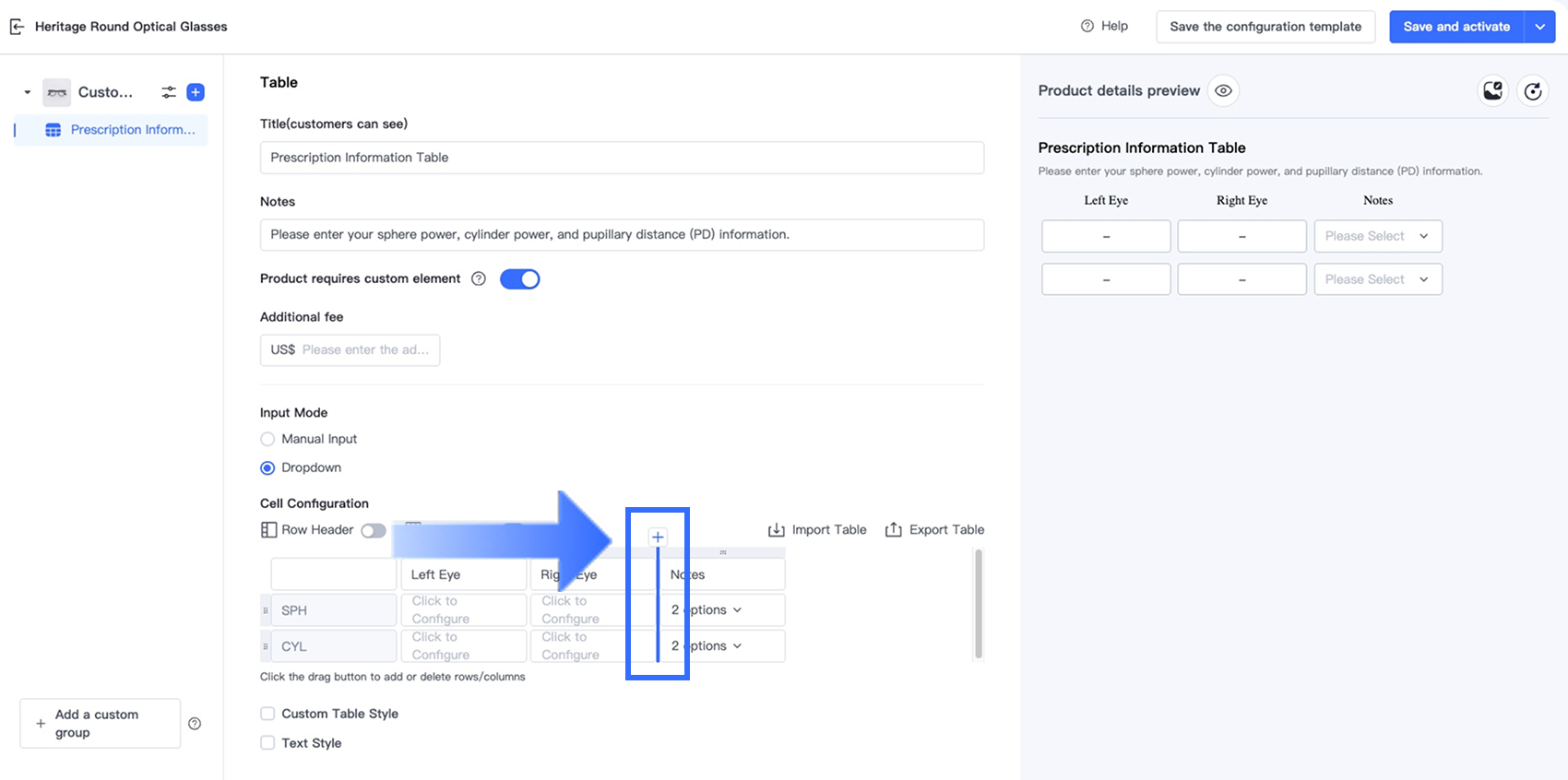Image resolution: width=1568 pixels, height=780 pixels.
Task: Click the blue plus icon in sidebar
Action: pos(196,92)
